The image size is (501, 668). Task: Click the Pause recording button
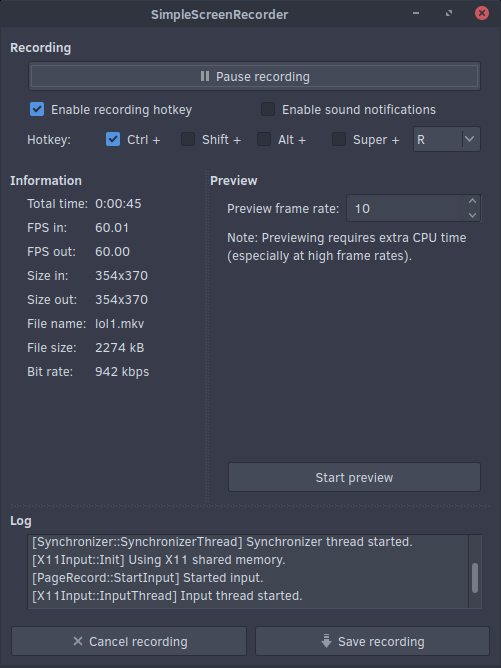click(x=254, y=76)
